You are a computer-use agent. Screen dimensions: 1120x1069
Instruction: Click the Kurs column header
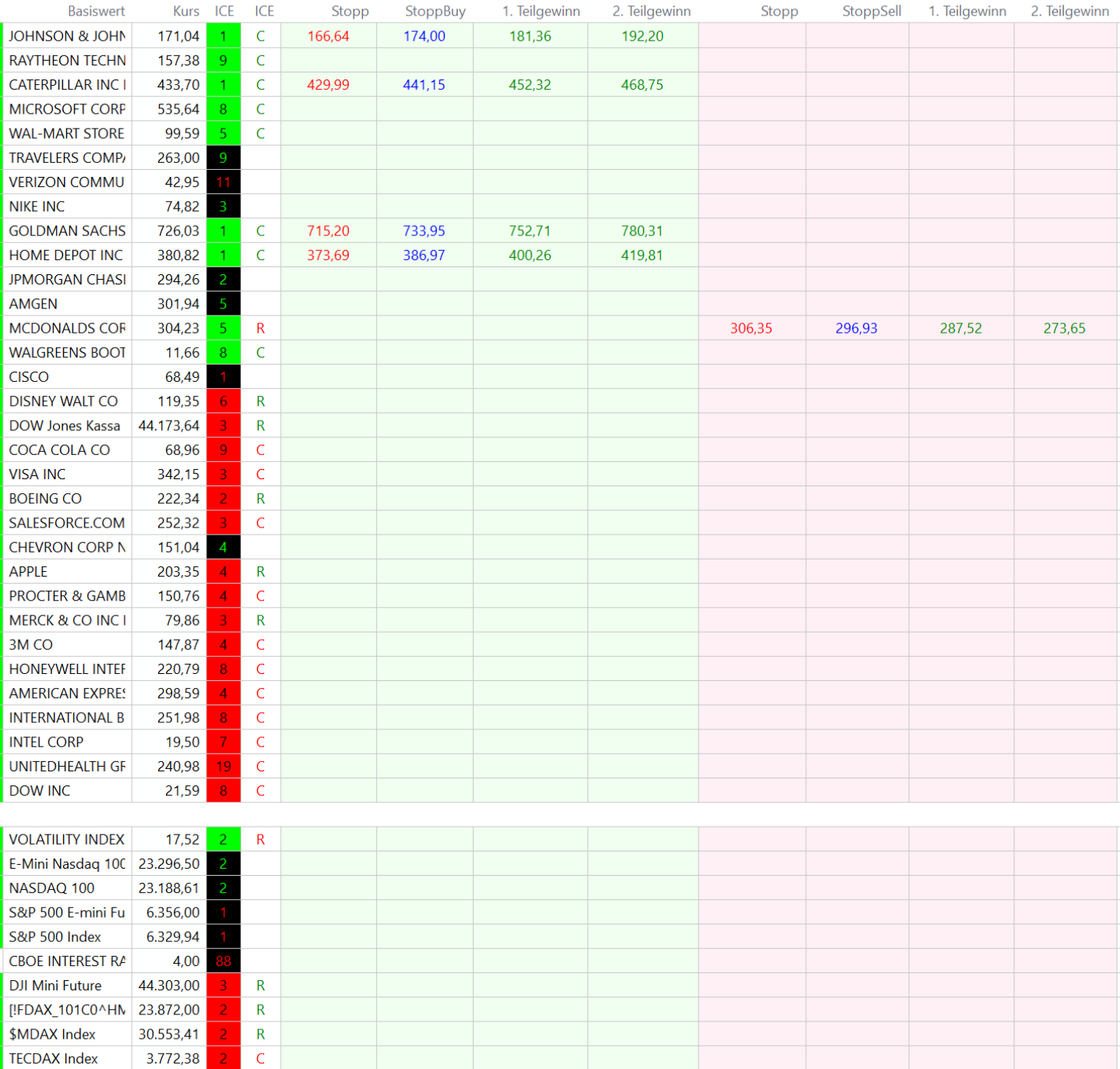click(185, 11)
